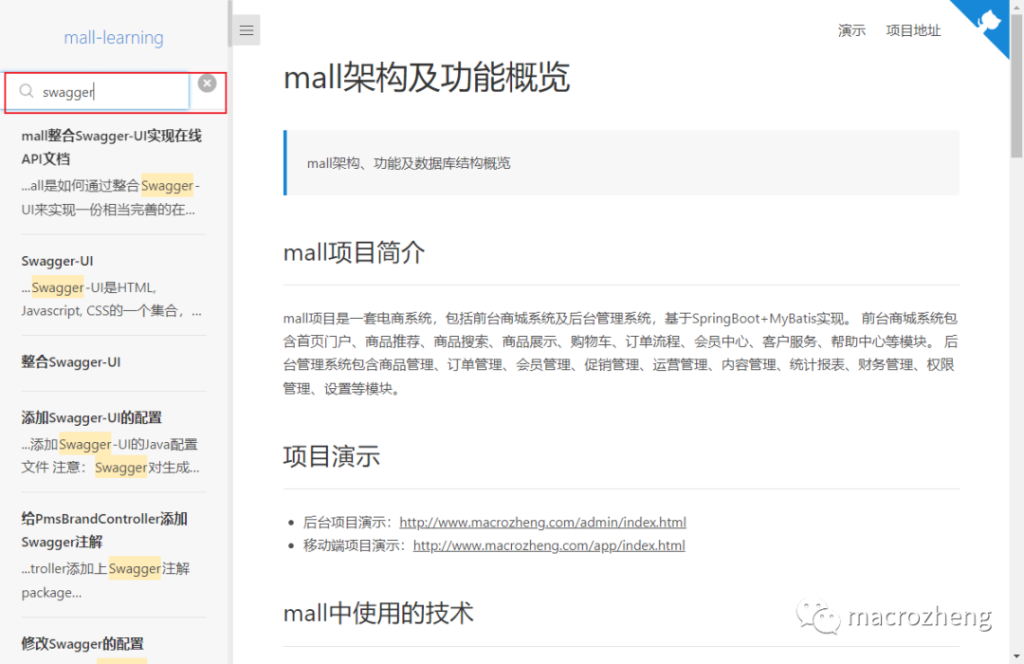The width and height of the screenshot is (1024, 664).
Task: Open the 添加Swagger-UI的配置 result
Action: (x=91, y=417)
